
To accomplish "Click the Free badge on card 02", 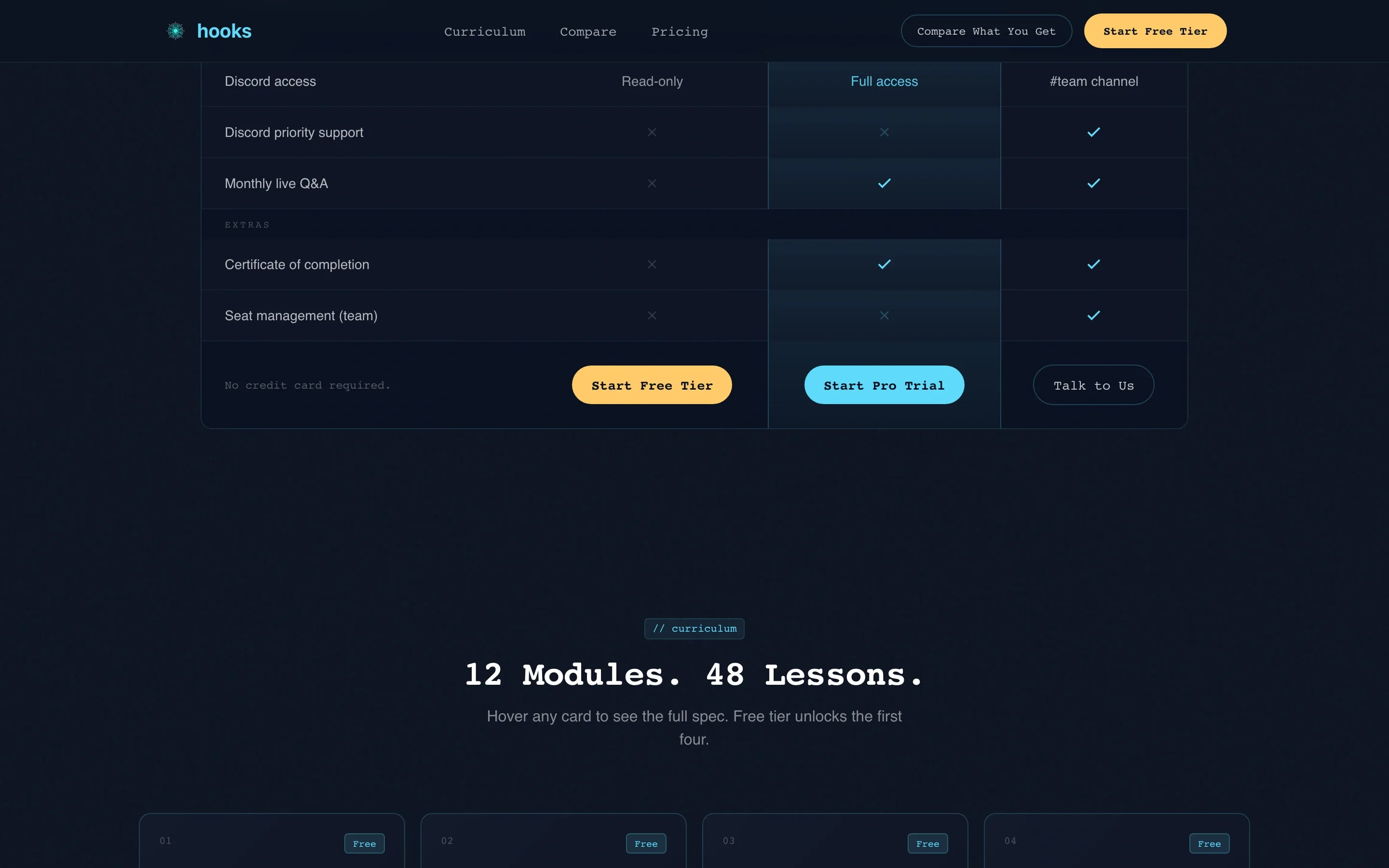I will tap(646, 843).
